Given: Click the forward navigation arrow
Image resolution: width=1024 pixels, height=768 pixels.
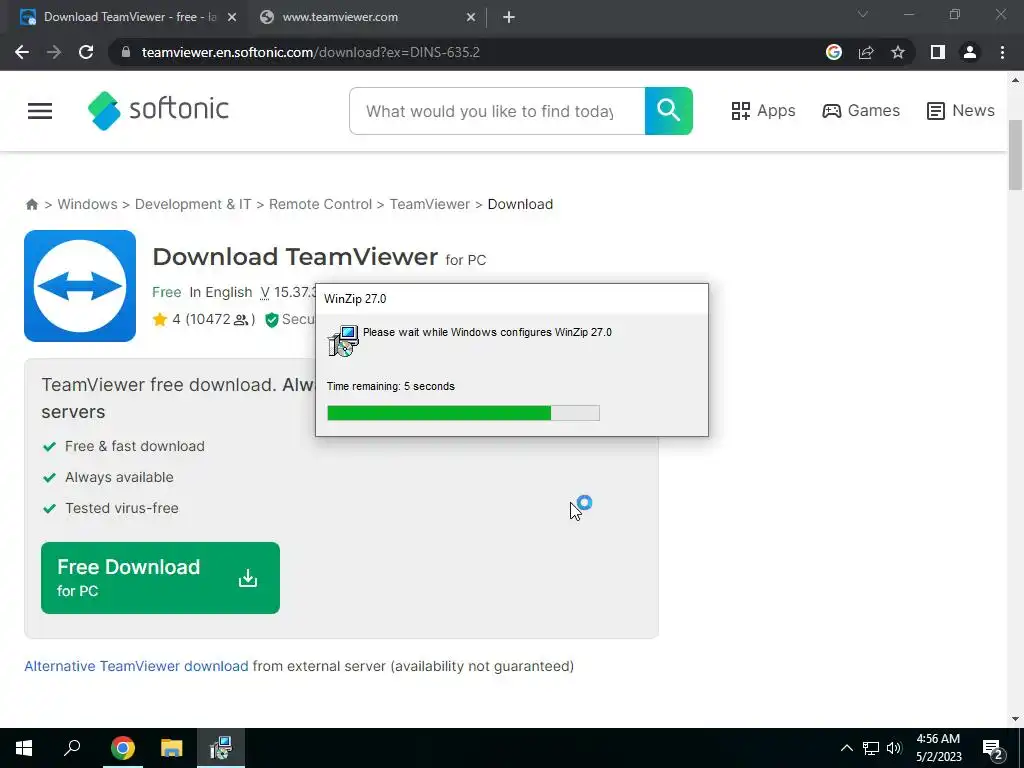Looking at the screenshot, I should [x=54, y=52].
